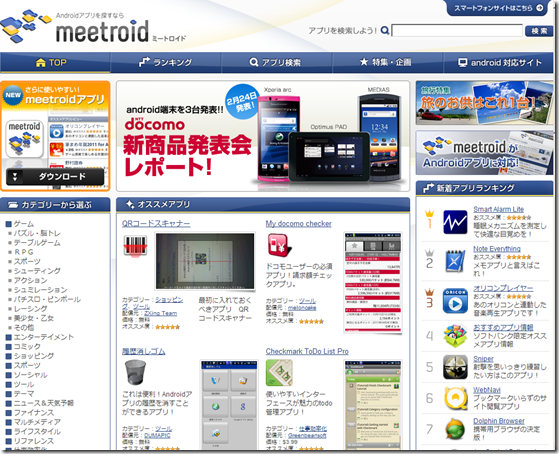Open the docomo 新商品発表会 banner
This screenshot has width=559, height=454.
[x=263, y=136]
